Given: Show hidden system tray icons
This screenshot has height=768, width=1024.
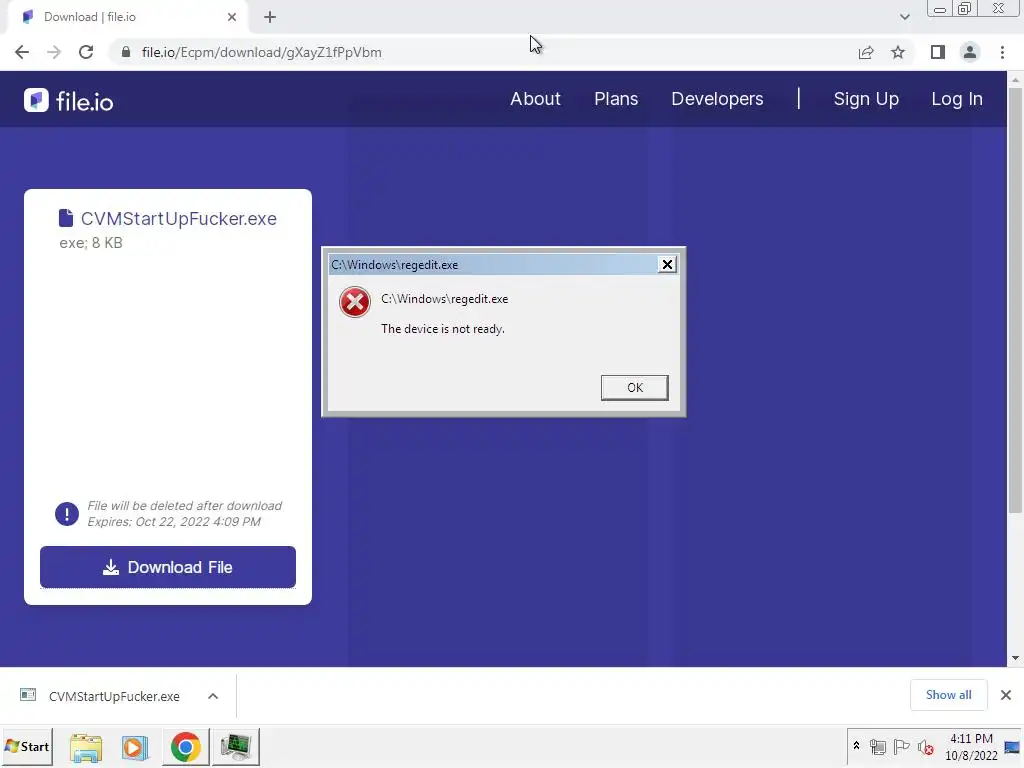Looking at the screenshot, I should (856, 746).
